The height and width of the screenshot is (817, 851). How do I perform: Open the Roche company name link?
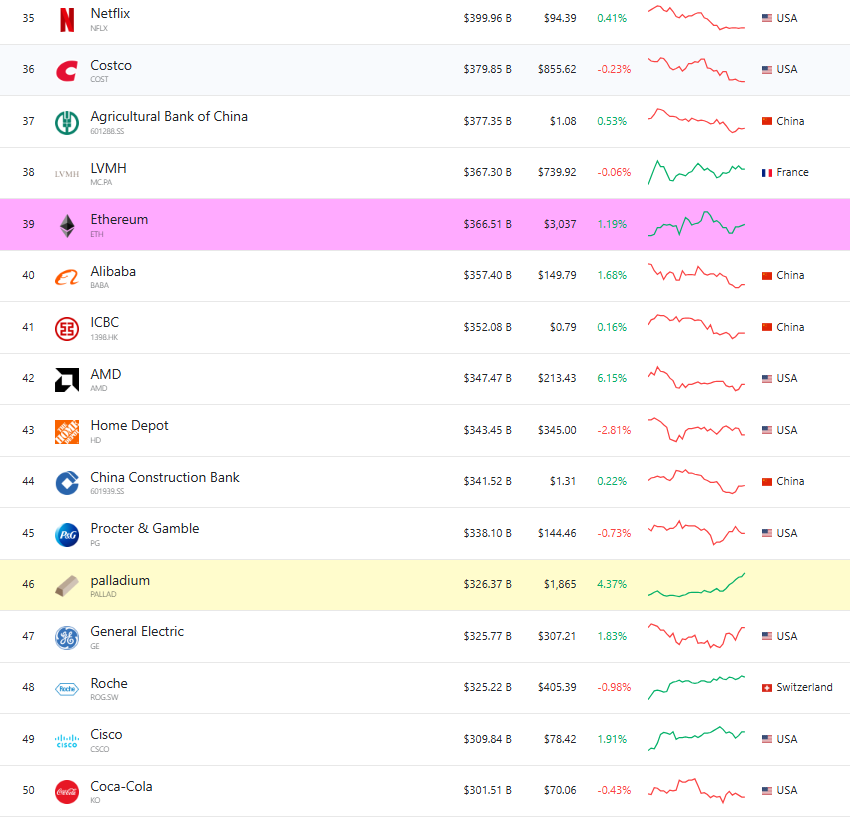(x=109, y=683)
